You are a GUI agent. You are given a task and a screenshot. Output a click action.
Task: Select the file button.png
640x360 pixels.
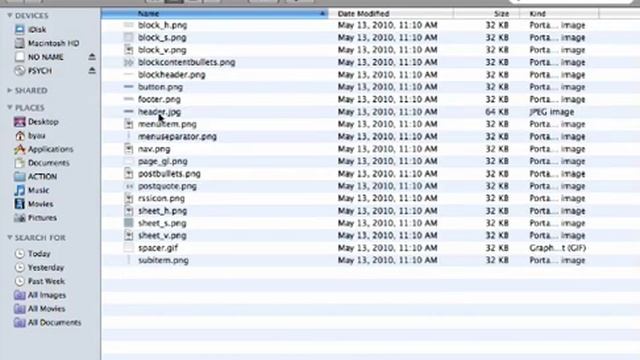tap(160, 87)
